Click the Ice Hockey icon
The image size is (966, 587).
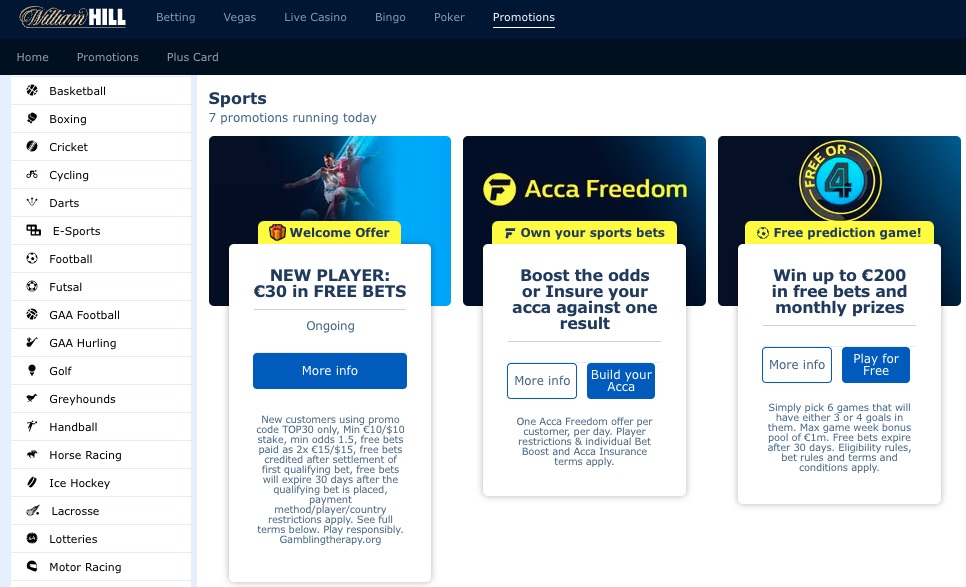click(32, 482)
